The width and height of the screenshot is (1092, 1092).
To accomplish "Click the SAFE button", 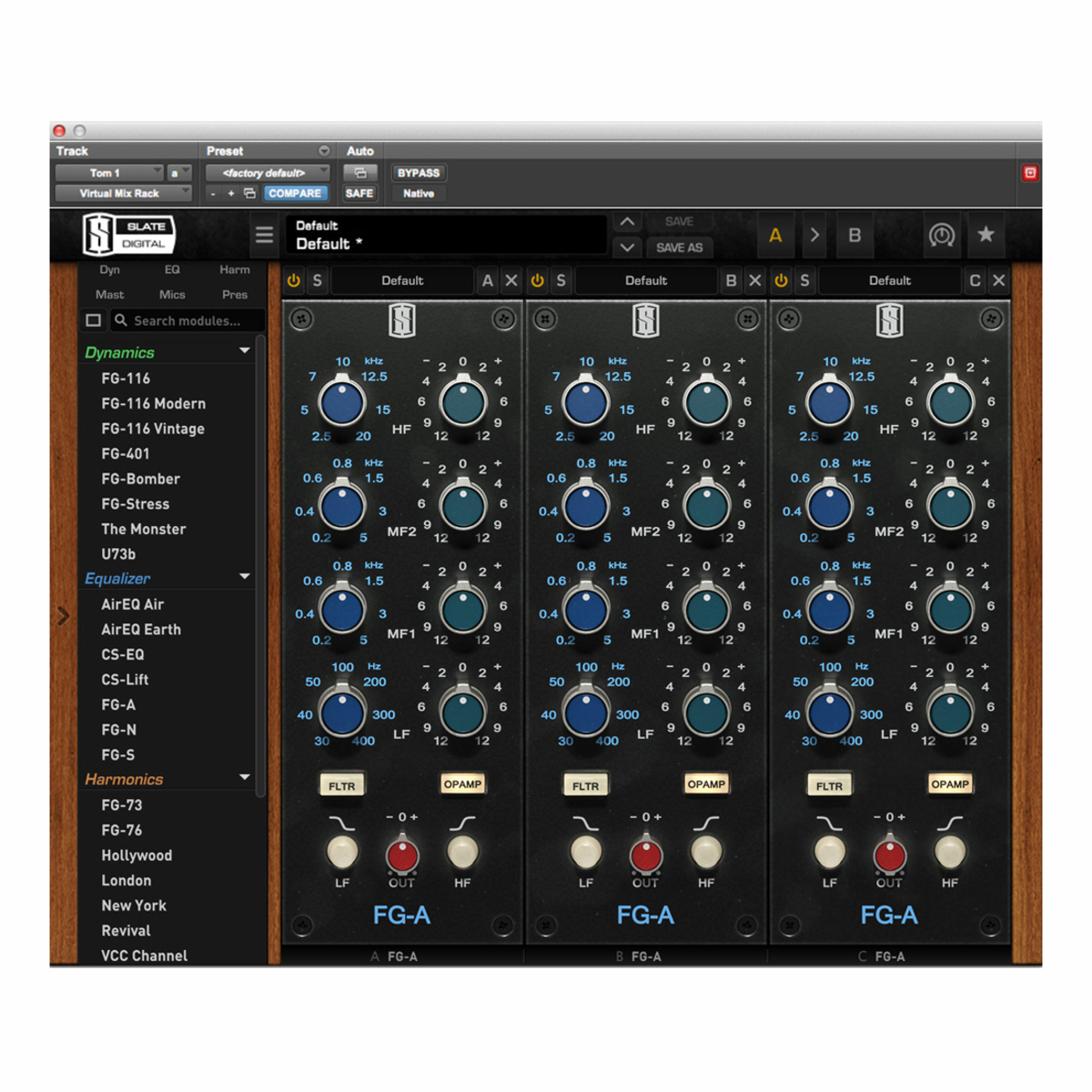I will click(x=359, y=194).
